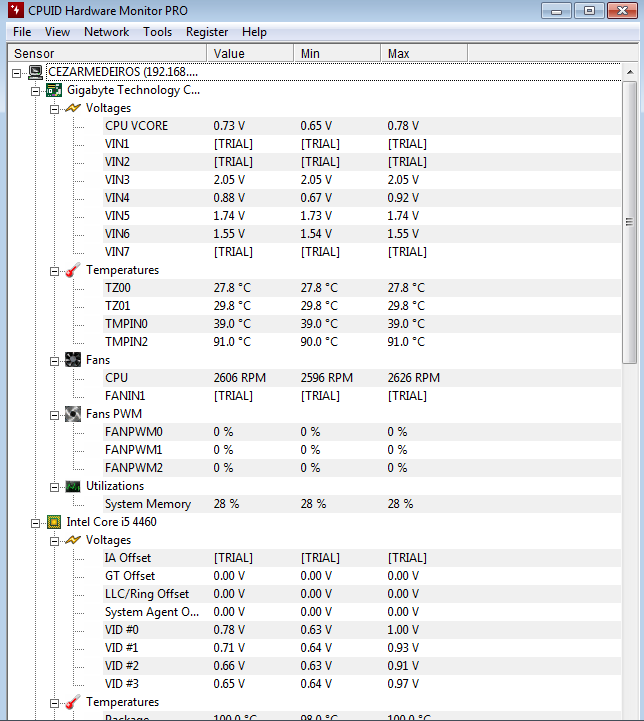Image resolution: width=644 pixels, height=721 pixels.
Task: Collapse the Gigabyte Voltages group
Action: point(54,109)
